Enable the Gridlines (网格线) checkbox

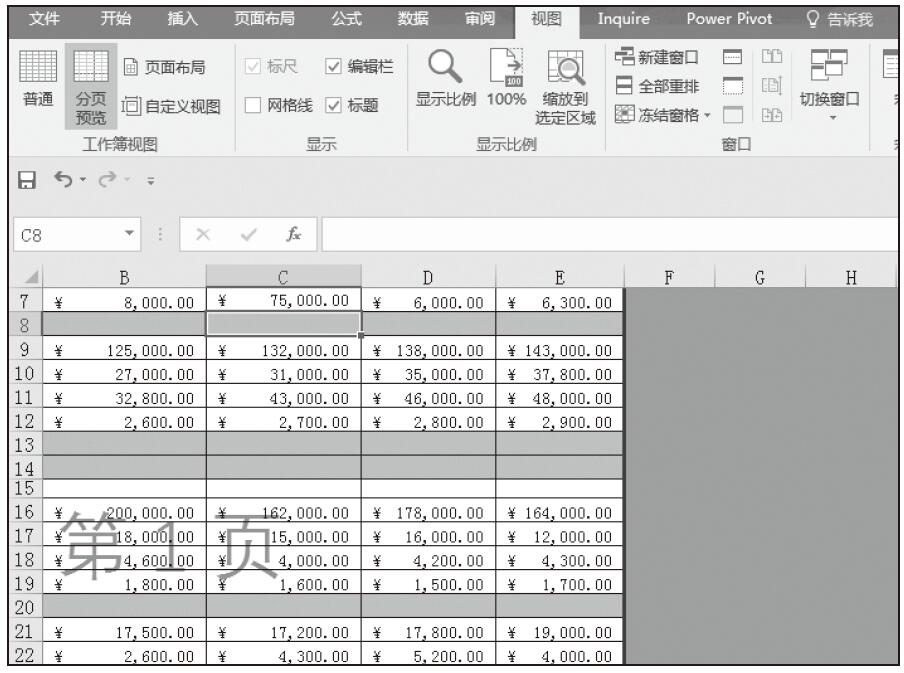point(253,105)
